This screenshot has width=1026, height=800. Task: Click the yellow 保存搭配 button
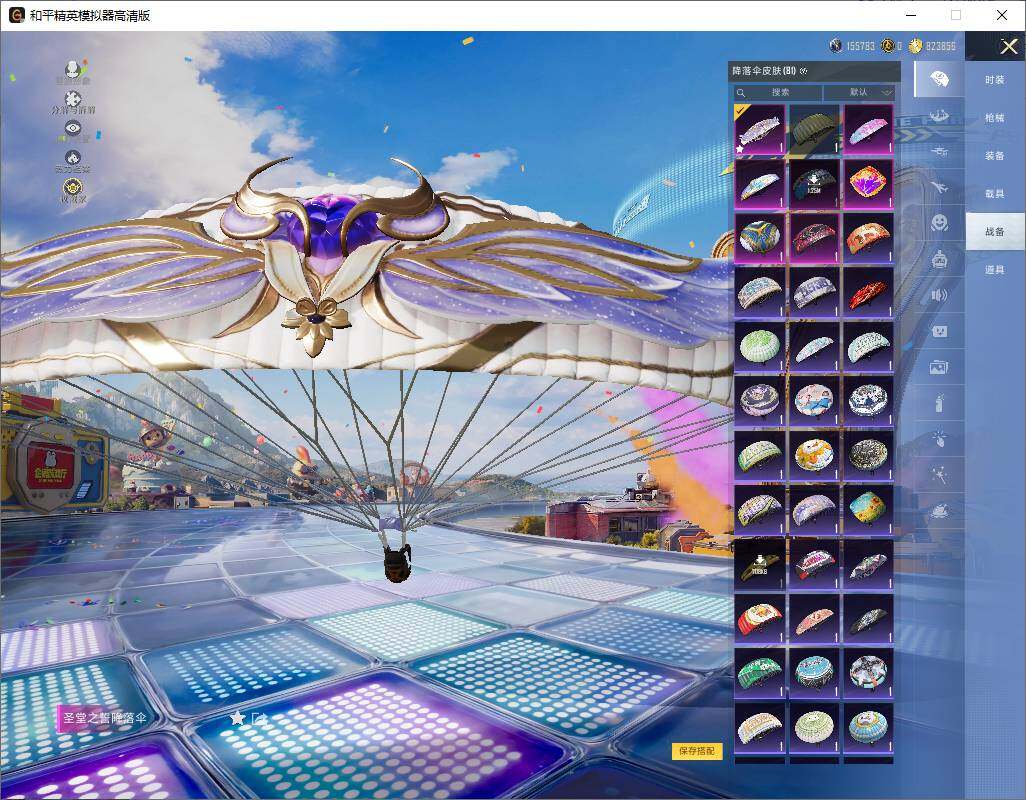[697, 751]
